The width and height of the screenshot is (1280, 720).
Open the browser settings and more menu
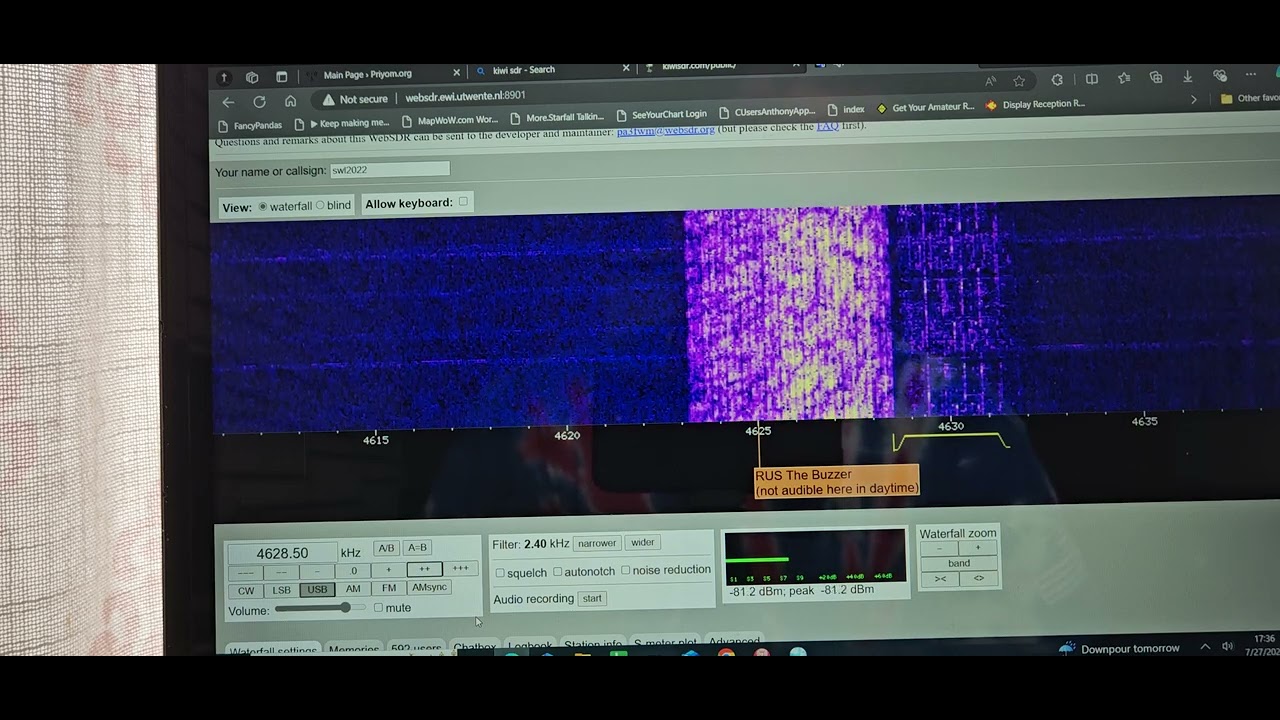pyautogui.click(x=1251, y=75)
